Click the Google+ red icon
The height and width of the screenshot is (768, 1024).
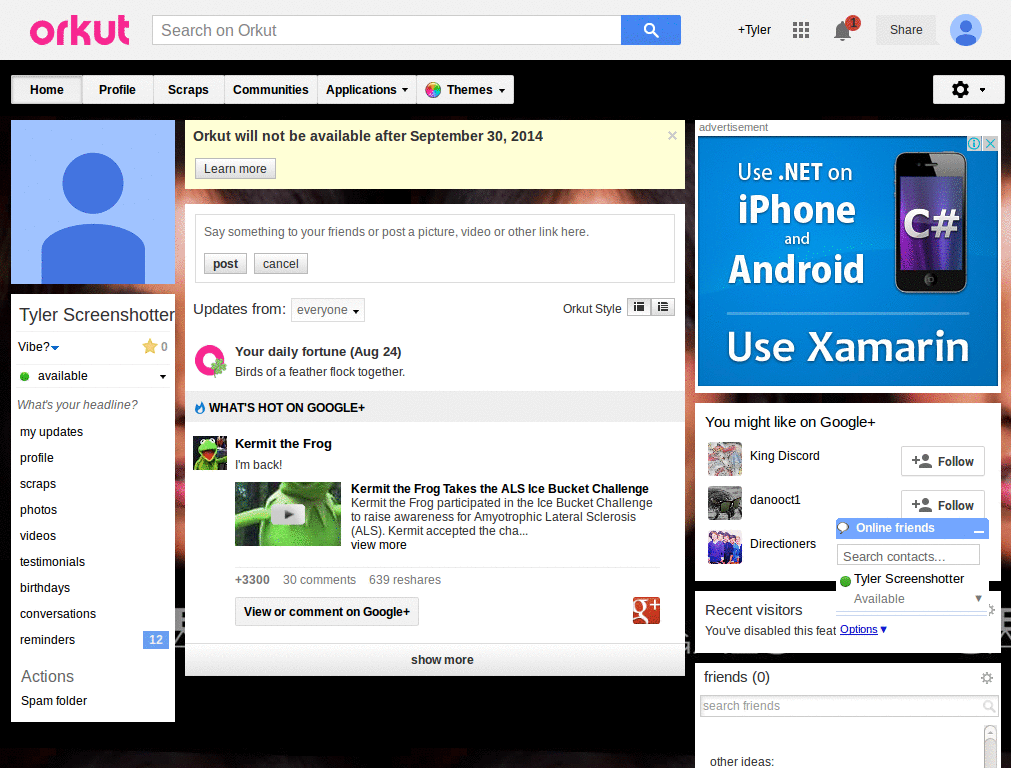(646, 611)
